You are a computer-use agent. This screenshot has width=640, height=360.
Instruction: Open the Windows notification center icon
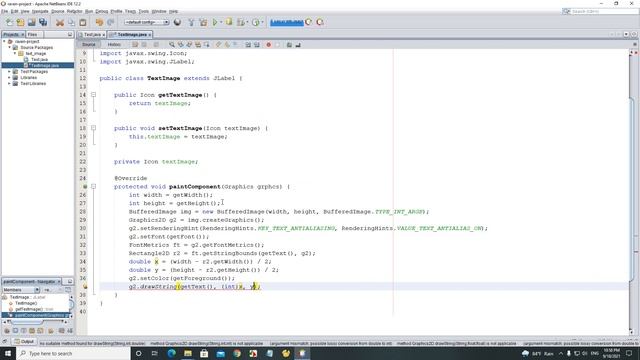pos(629,353)
